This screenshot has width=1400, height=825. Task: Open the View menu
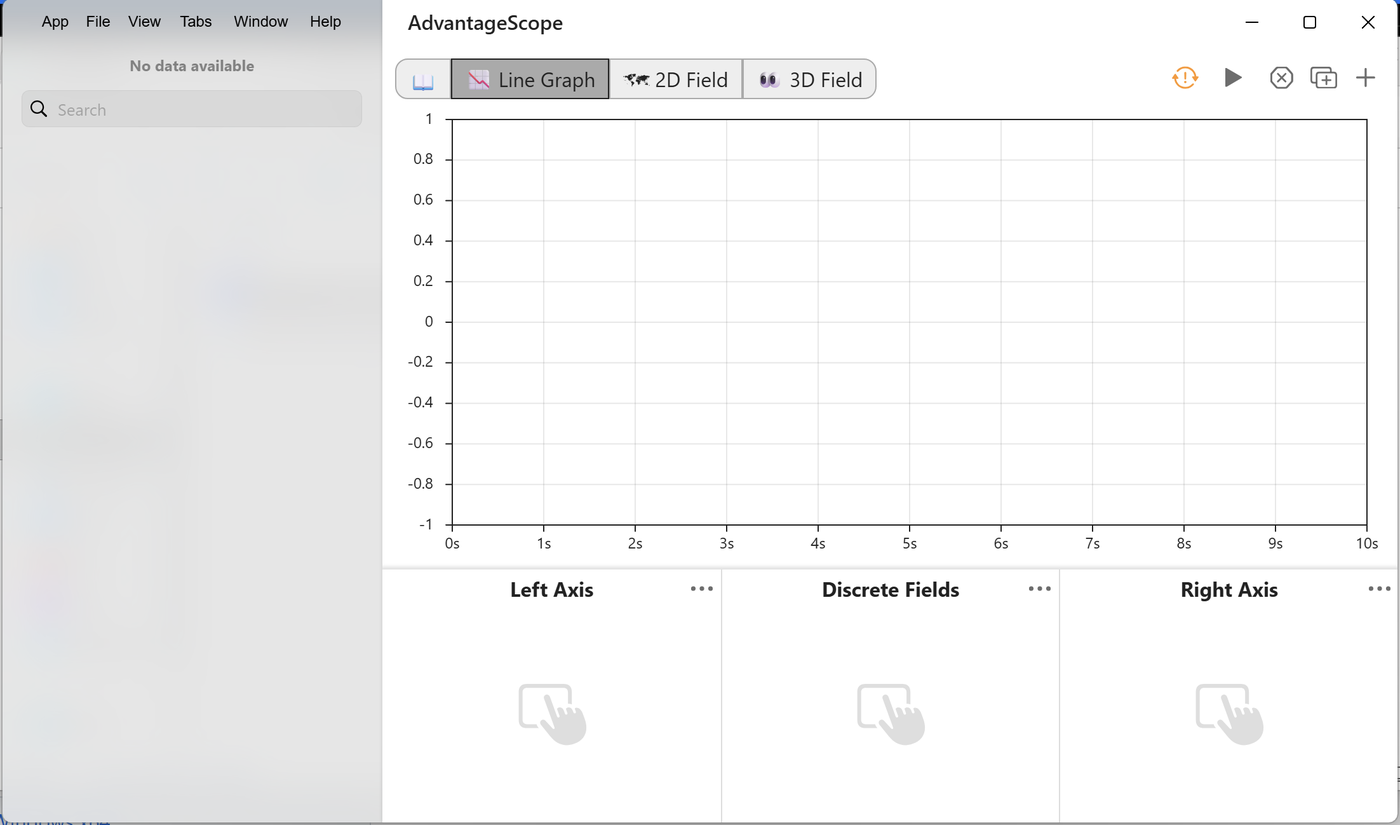(x=145, y=21)
